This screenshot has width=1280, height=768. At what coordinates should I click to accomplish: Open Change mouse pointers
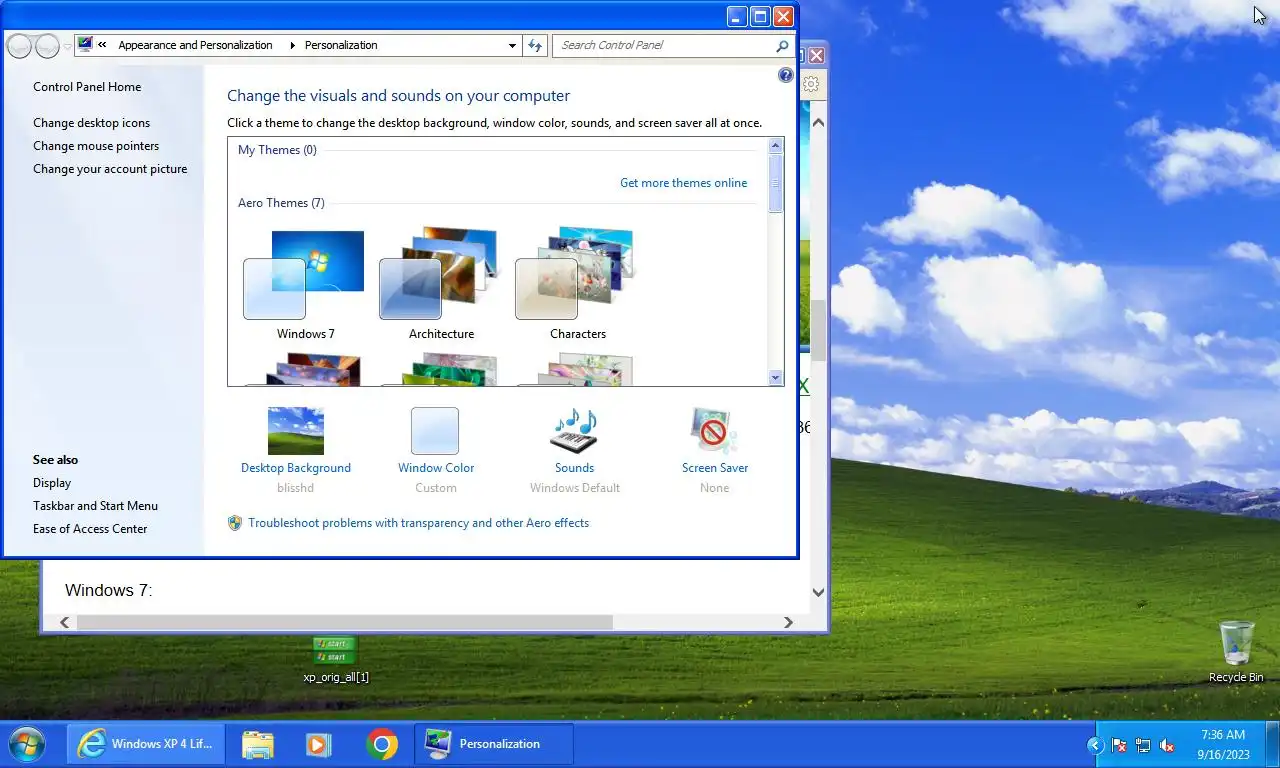96,146
